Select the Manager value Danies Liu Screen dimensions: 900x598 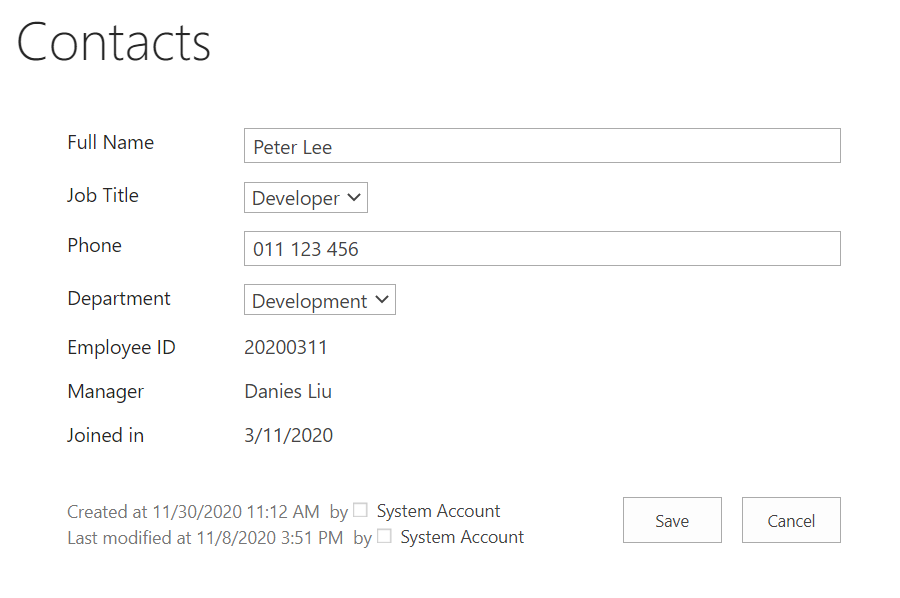[x=288, y=391]
